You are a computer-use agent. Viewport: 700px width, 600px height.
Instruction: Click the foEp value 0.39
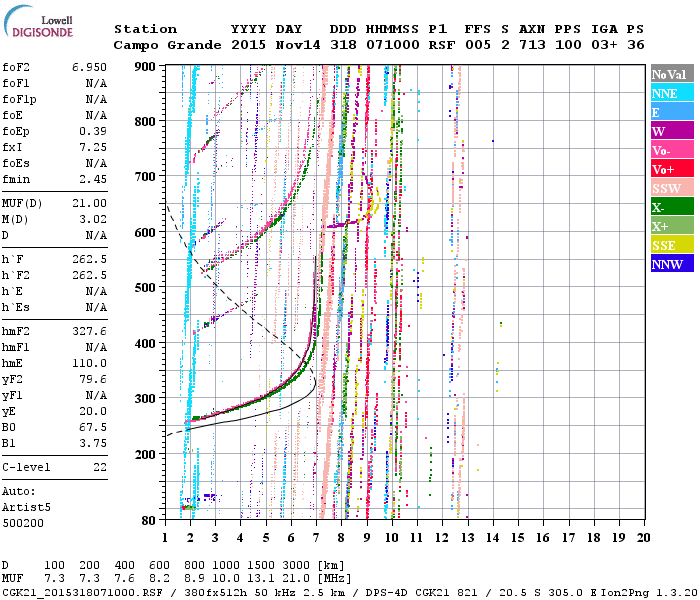tap(93, 131)
